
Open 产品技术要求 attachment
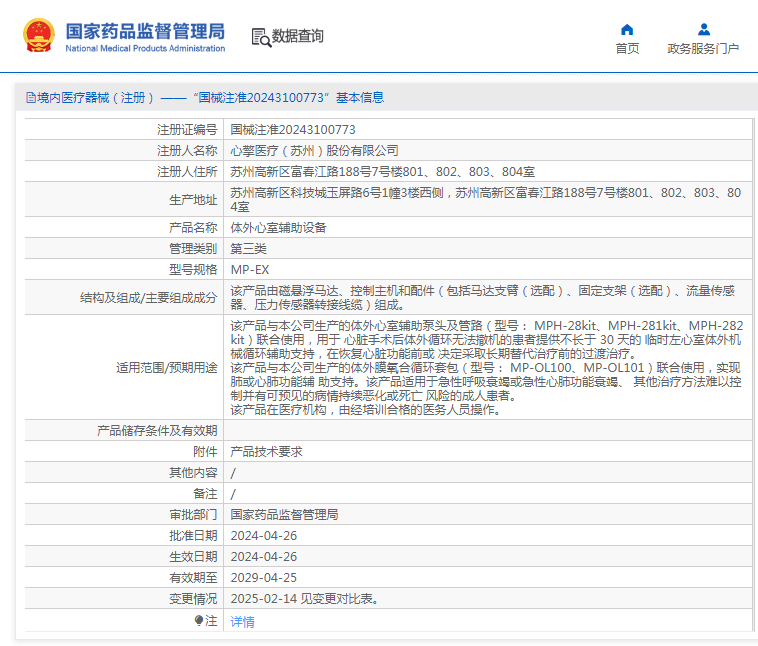[x=266, y=452]
